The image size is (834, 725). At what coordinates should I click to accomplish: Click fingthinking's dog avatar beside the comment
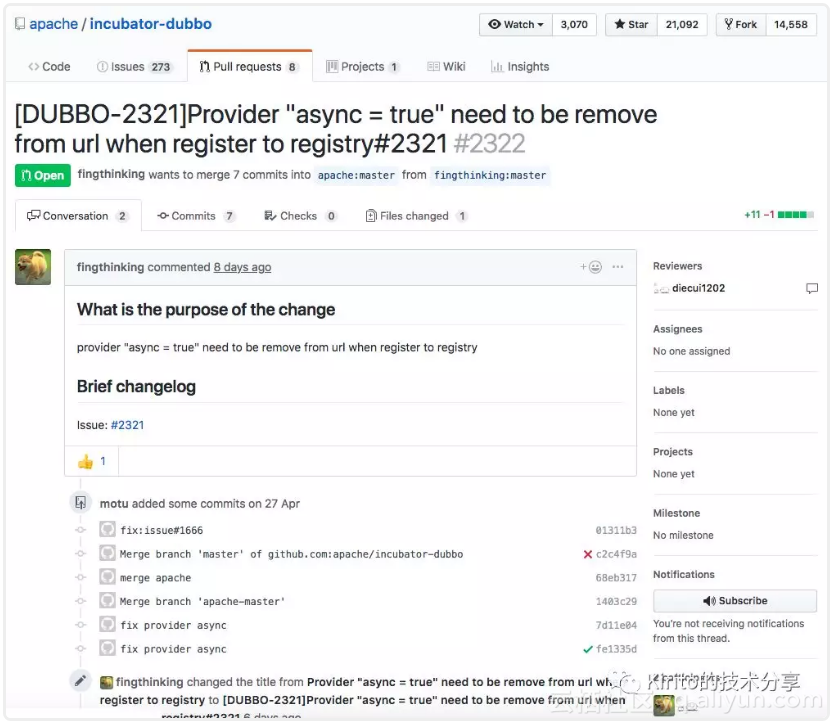[x=33, y=266]
